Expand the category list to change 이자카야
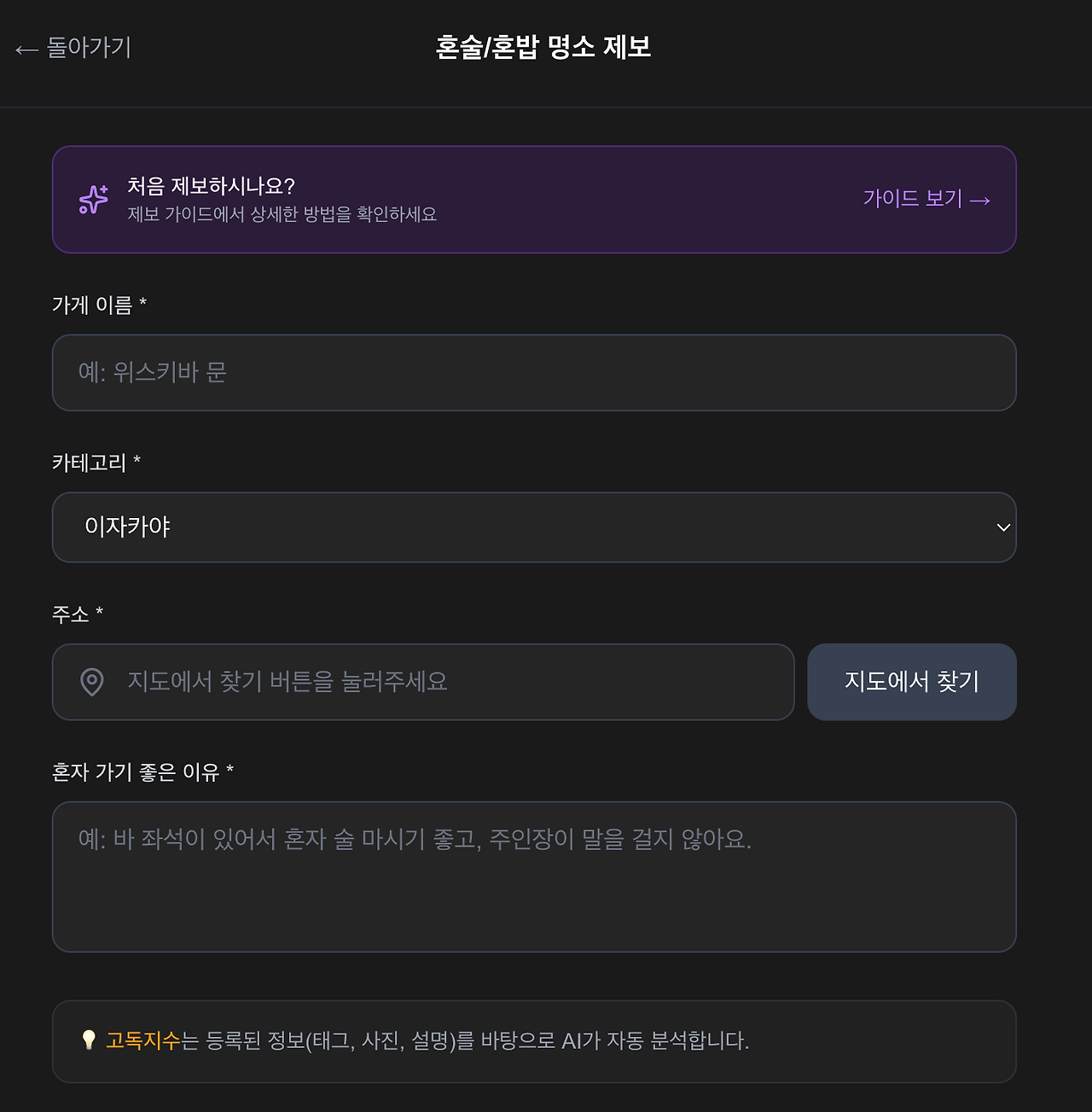Image resolution: width=1092 pixels, height=1112 pixels. (x=534, y=527)
